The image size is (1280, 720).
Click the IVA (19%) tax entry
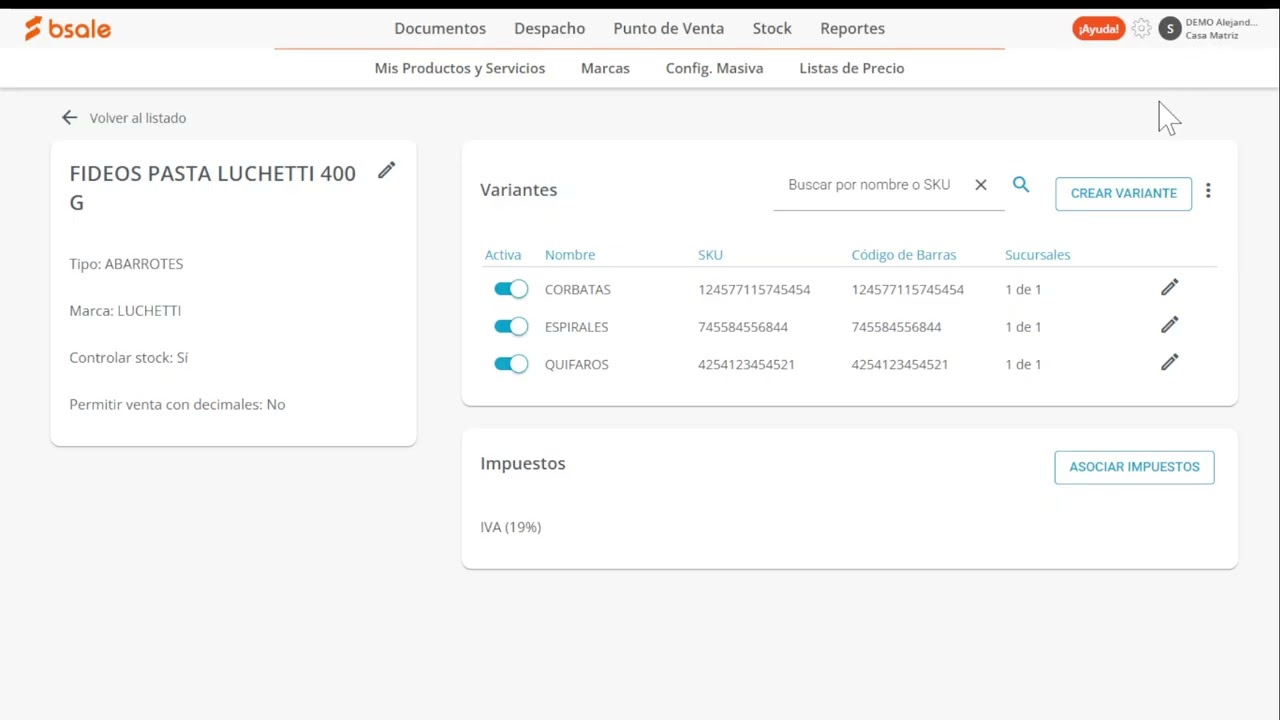[511, 527]
